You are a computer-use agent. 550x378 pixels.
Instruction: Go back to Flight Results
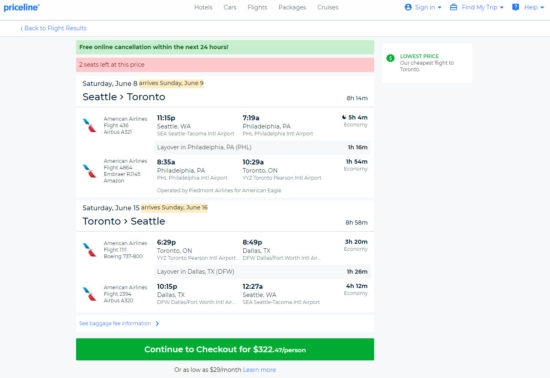(54, 28)
